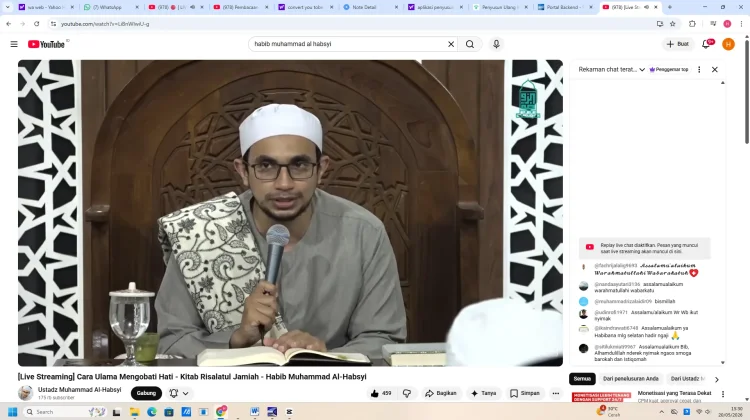Image resolution: width=750 pixels, height=420 pixels.
Task: Click the Tanya ask button
Action: click(x=483, y=393)
